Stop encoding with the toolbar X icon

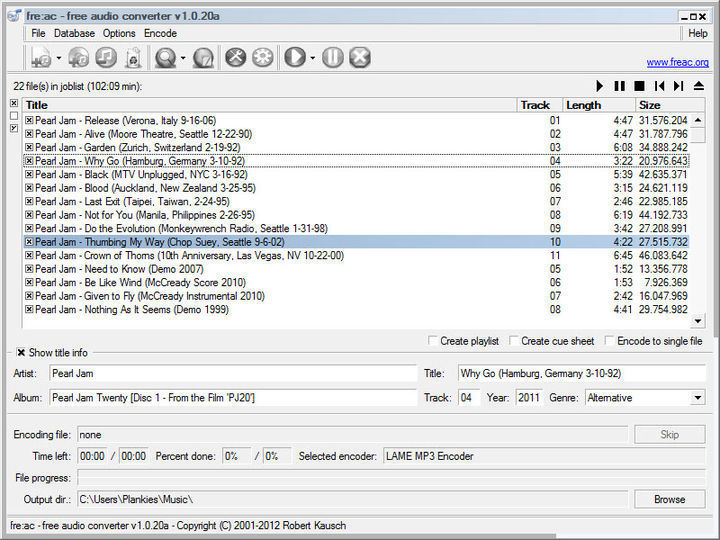(x=360, y=58)
